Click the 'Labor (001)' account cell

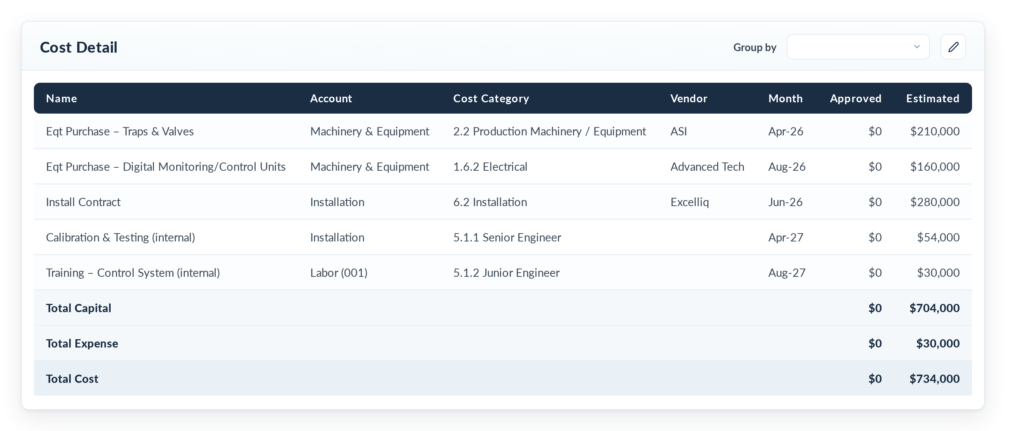click(x=338, y=272)
